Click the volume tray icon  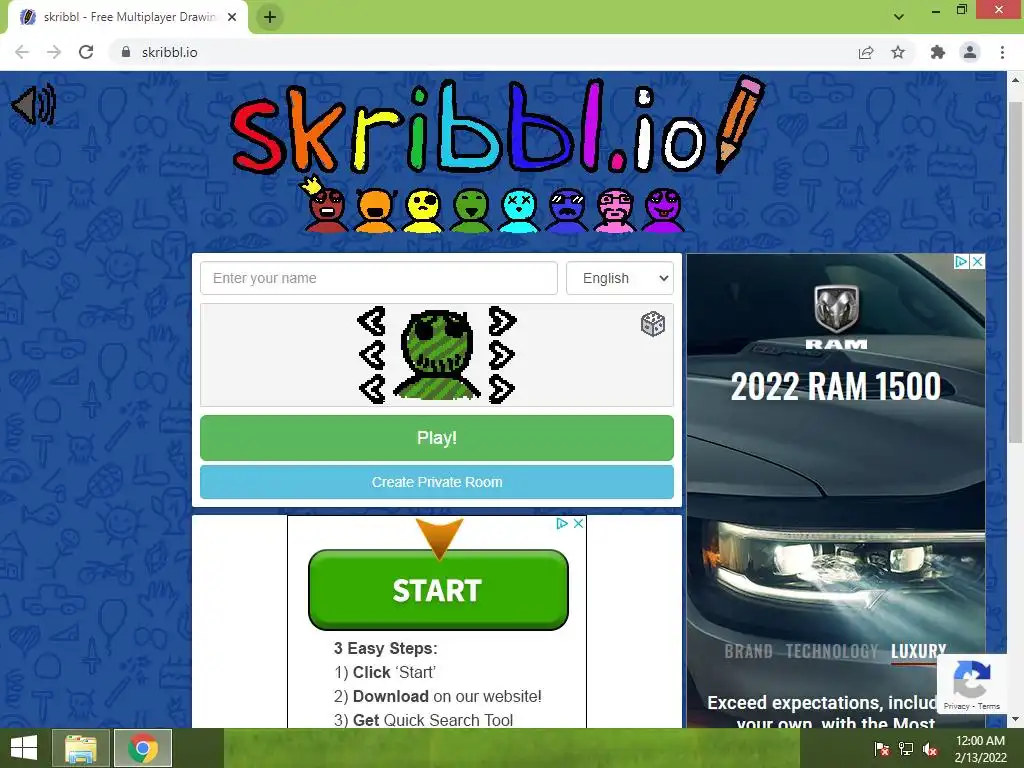point(930,749)
